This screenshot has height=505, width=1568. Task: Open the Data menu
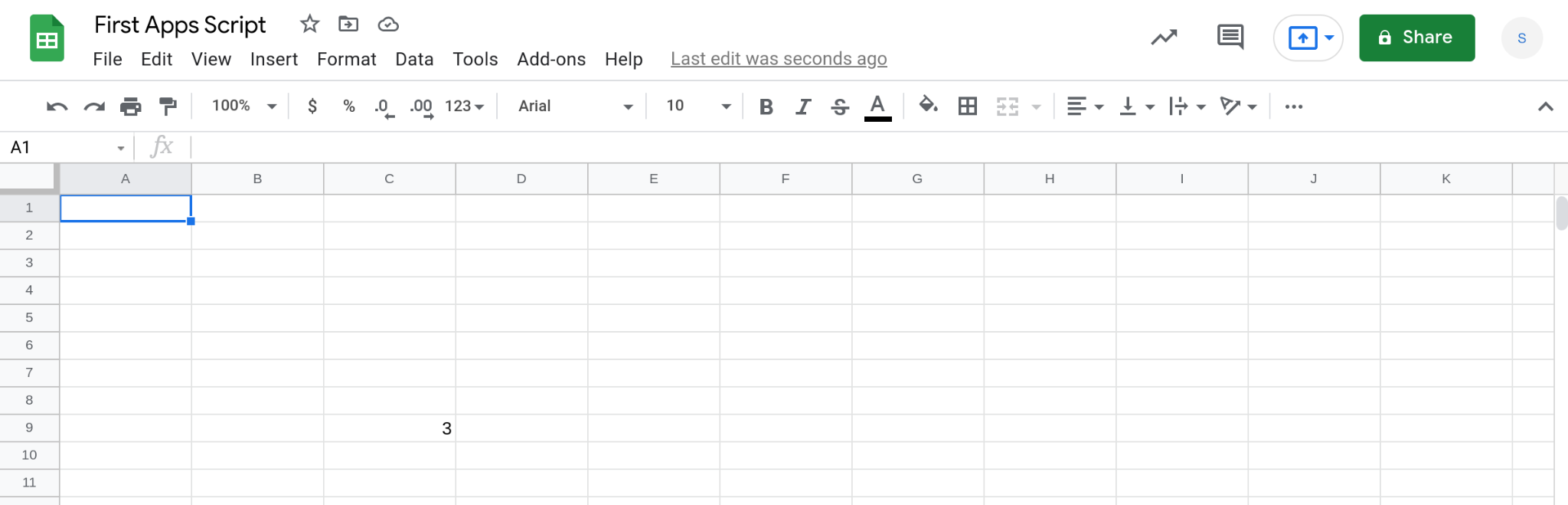tap(414, 59)
